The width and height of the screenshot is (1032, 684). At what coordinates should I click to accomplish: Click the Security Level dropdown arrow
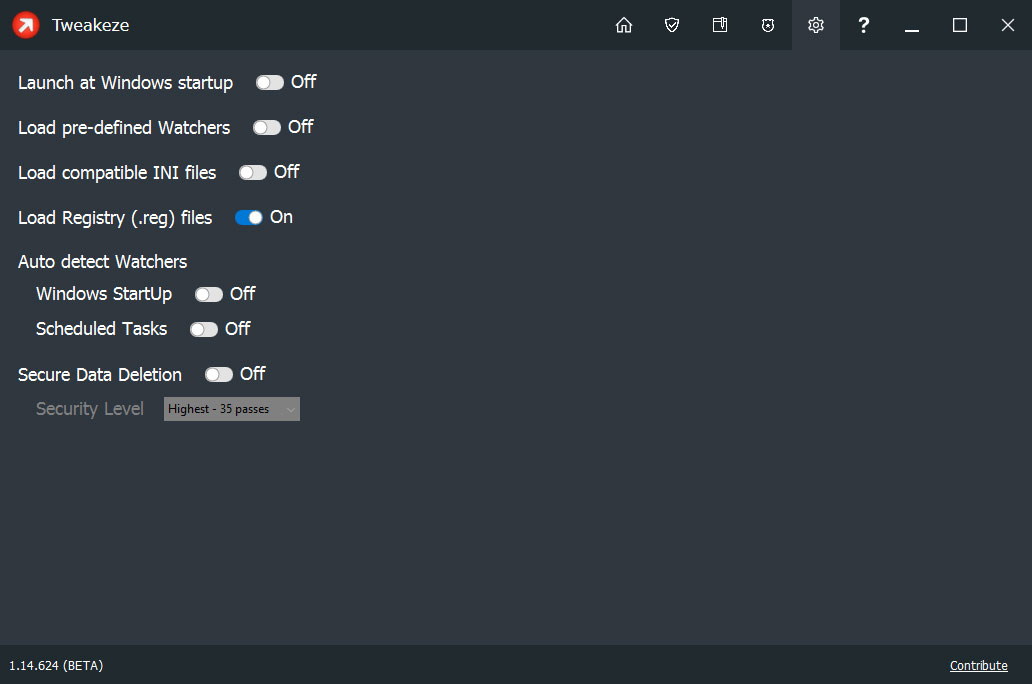click(x=290, y=409)
